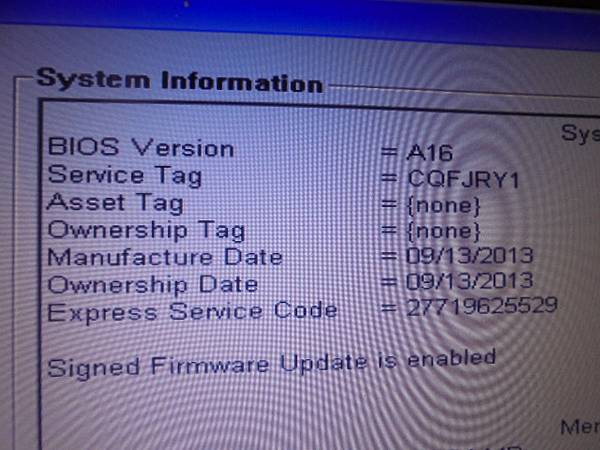Select the Manufacture Date label
This screenshot has width=600, height=450.
point(165,257)
